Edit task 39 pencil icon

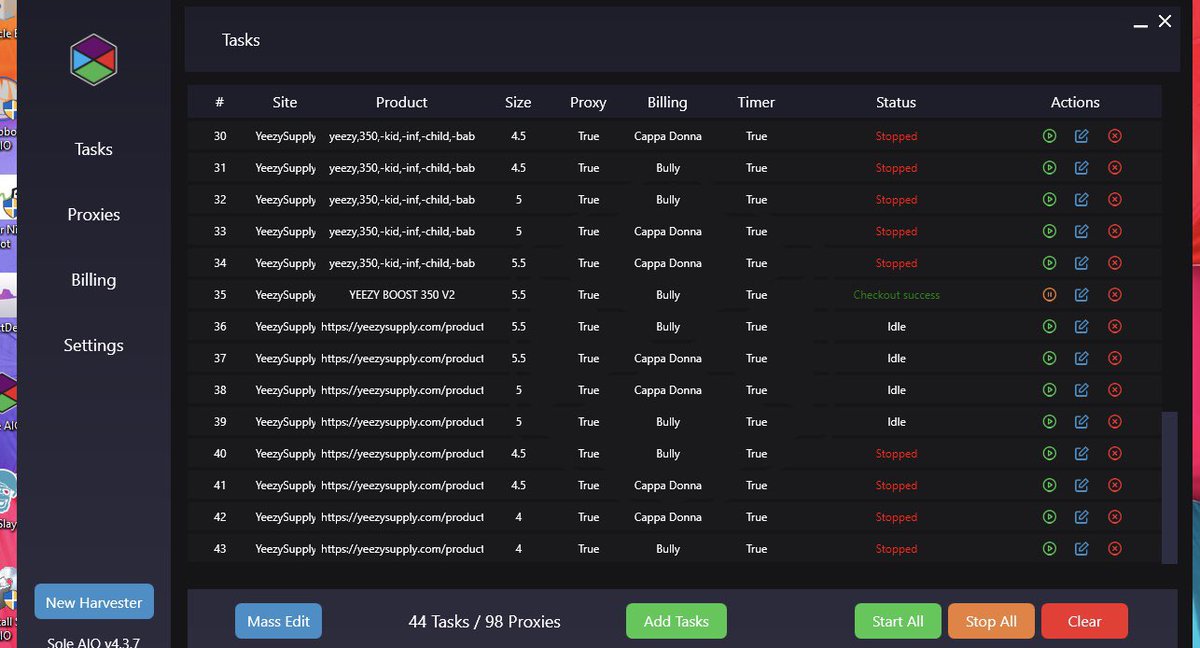pos(1081,422)
